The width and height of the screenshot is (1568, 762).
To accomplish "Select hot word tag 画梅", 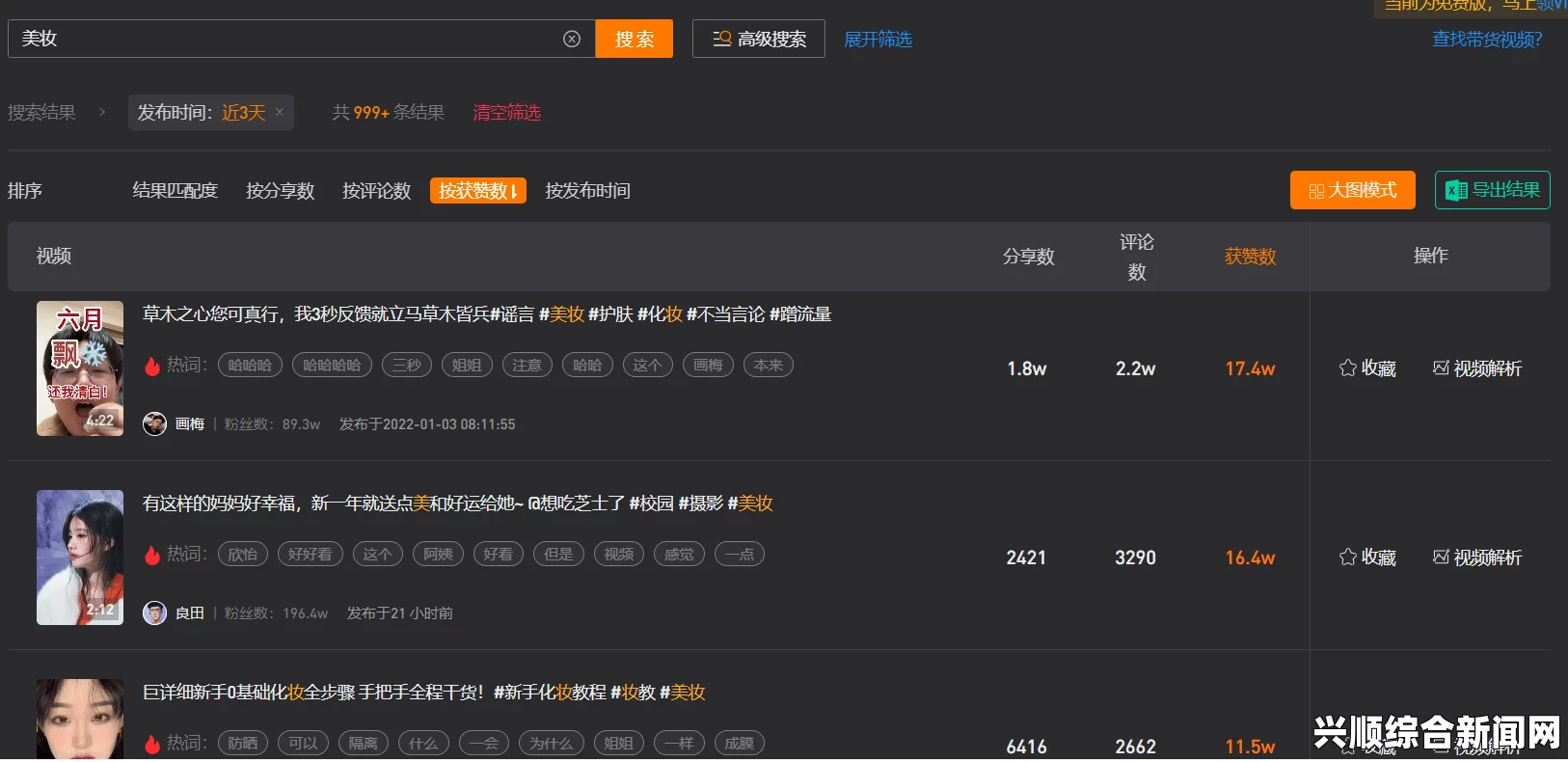I will (708, 366).
